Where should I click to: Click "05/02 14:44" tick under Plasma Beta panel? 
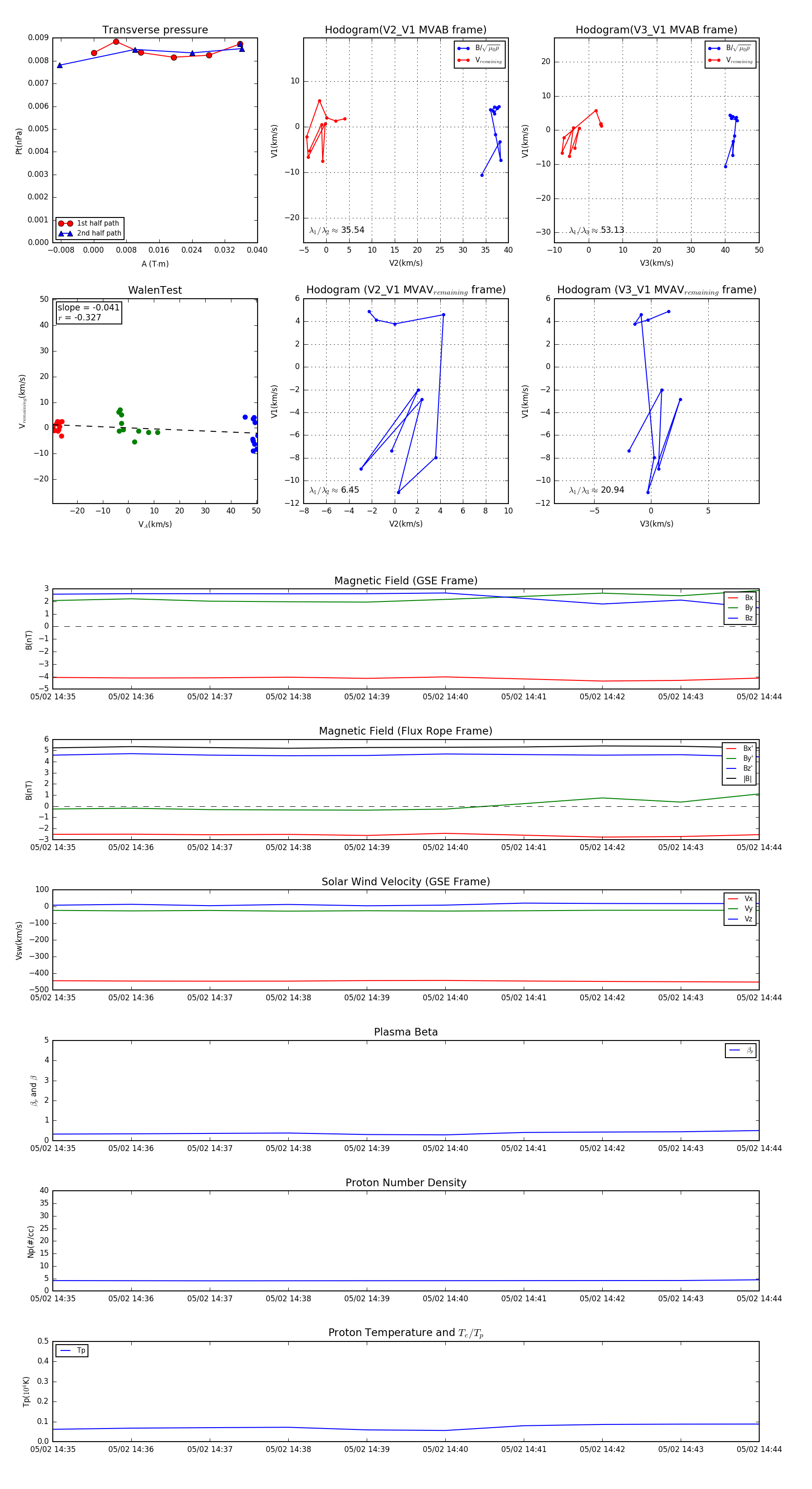point(759,1148)
